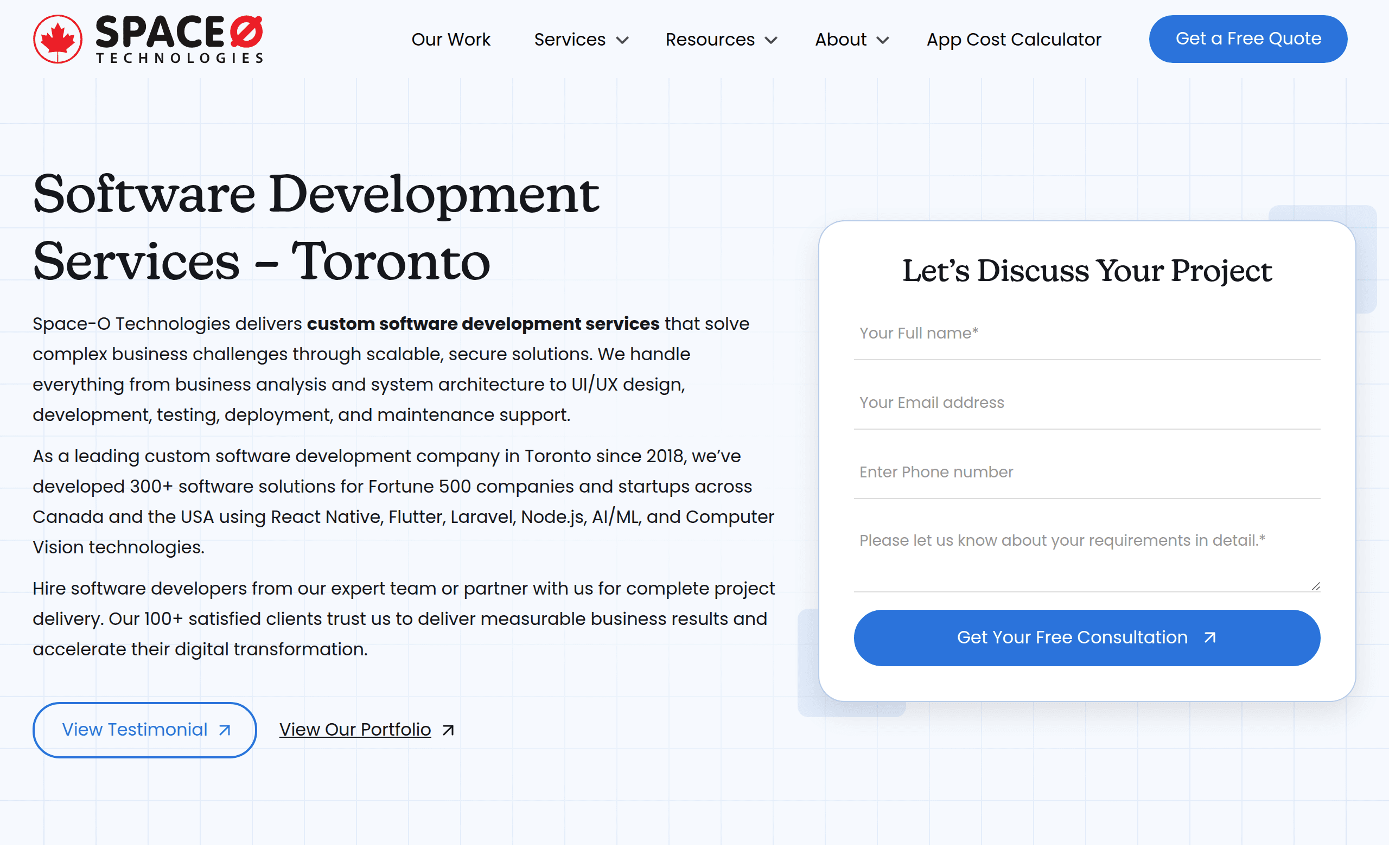Click the arrow icon inside Get Your Free Consultation
Image resolution: width=1389 pixels, height=868 pixels.
[x=1210, y=637]
